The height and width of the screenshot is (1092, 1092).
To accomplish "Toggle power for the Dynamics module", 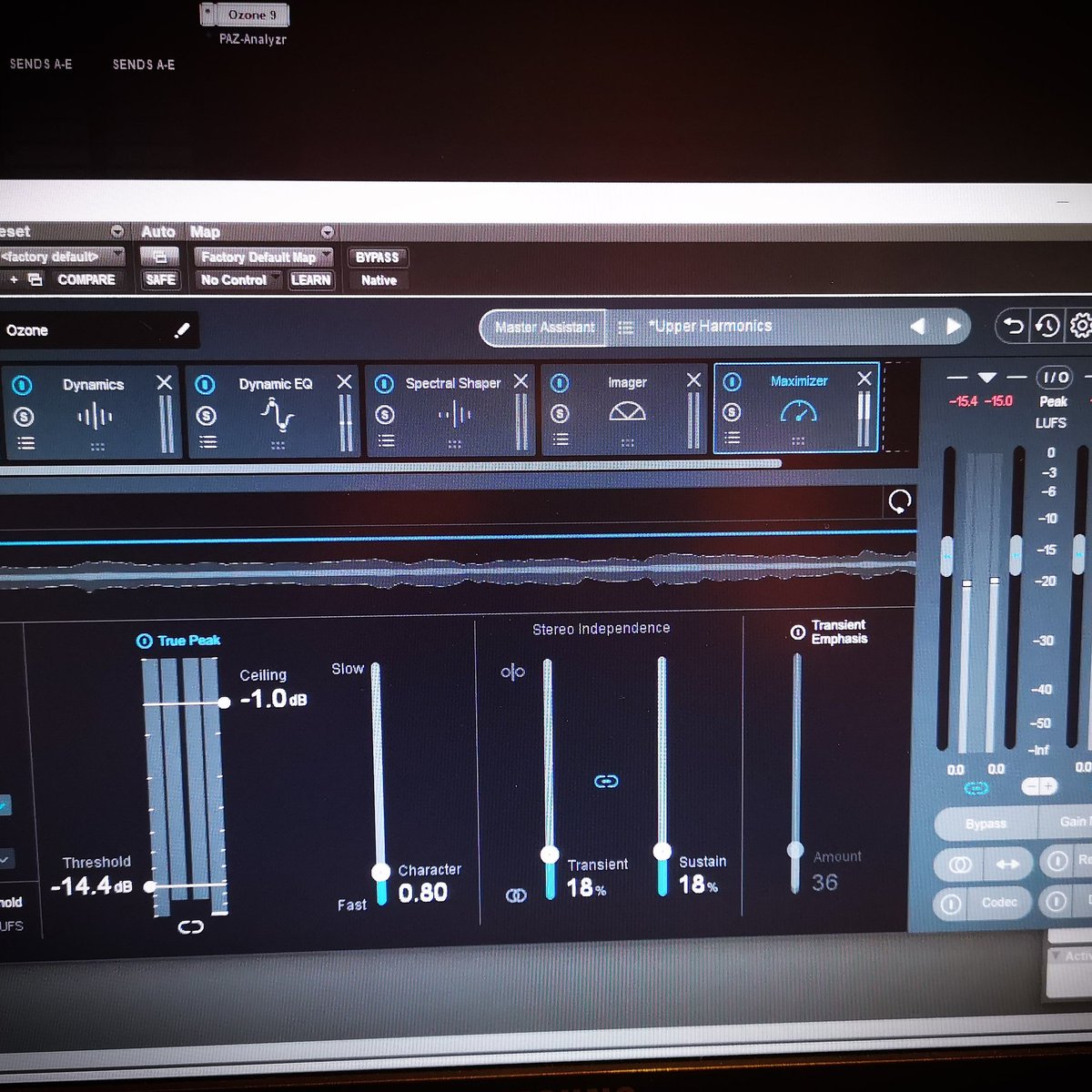I will [23, 385].
